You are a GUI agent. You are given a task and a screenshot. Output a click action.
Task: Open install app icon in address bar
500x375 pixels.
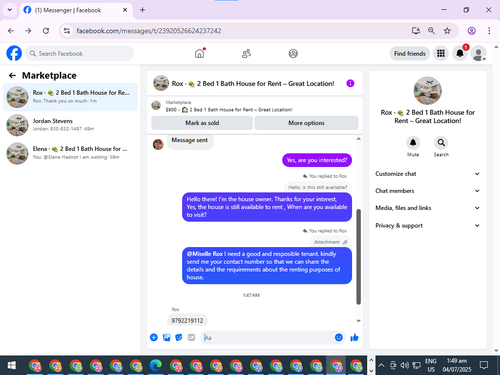(416, 31)
